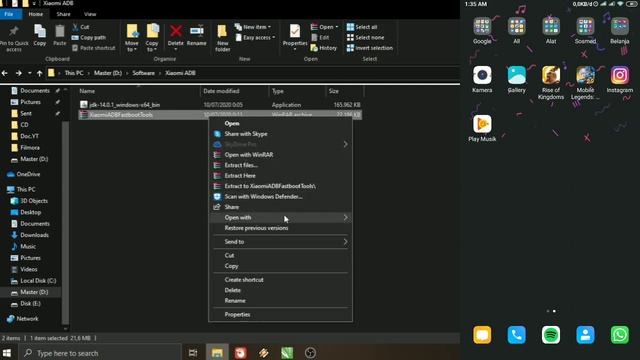Switch to the Share ribbon tab
Screen dimensions: 640x360
click(63, 14)
